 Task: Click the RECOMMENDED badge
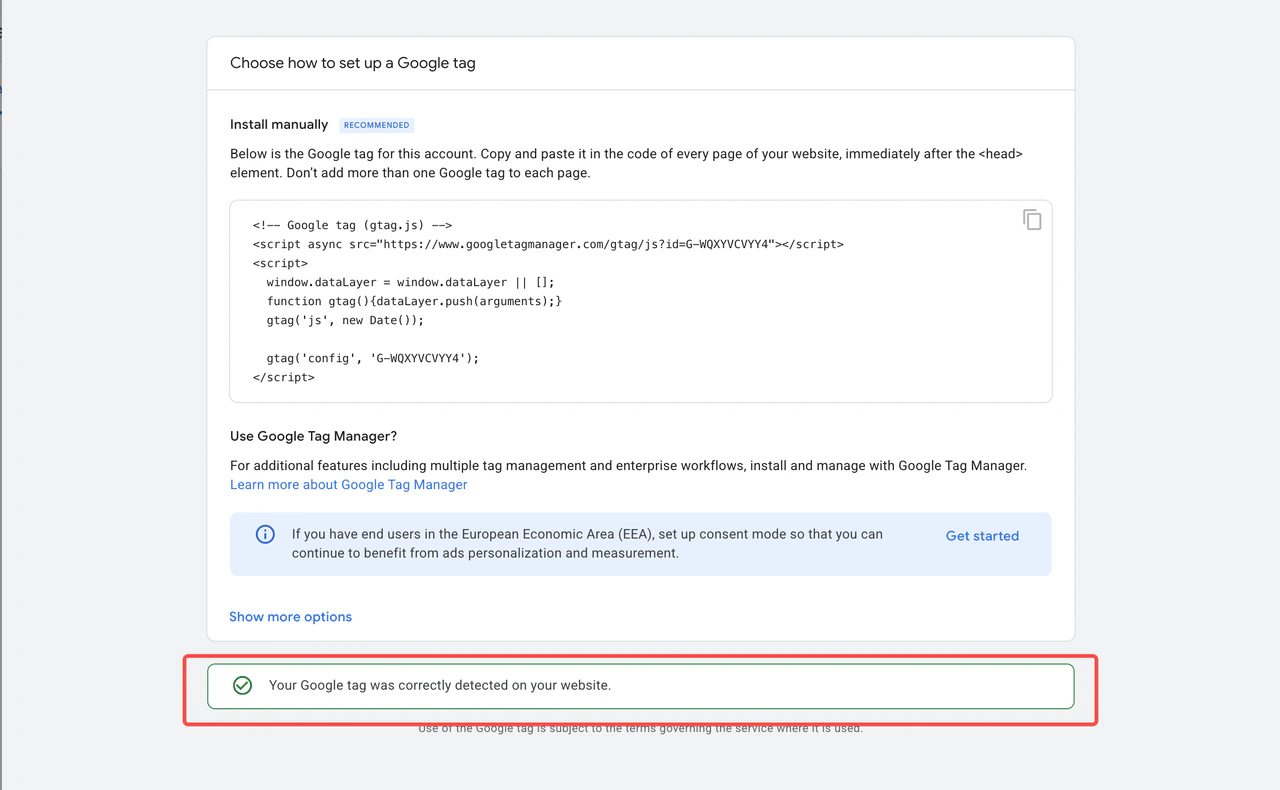tap(376, 125)
